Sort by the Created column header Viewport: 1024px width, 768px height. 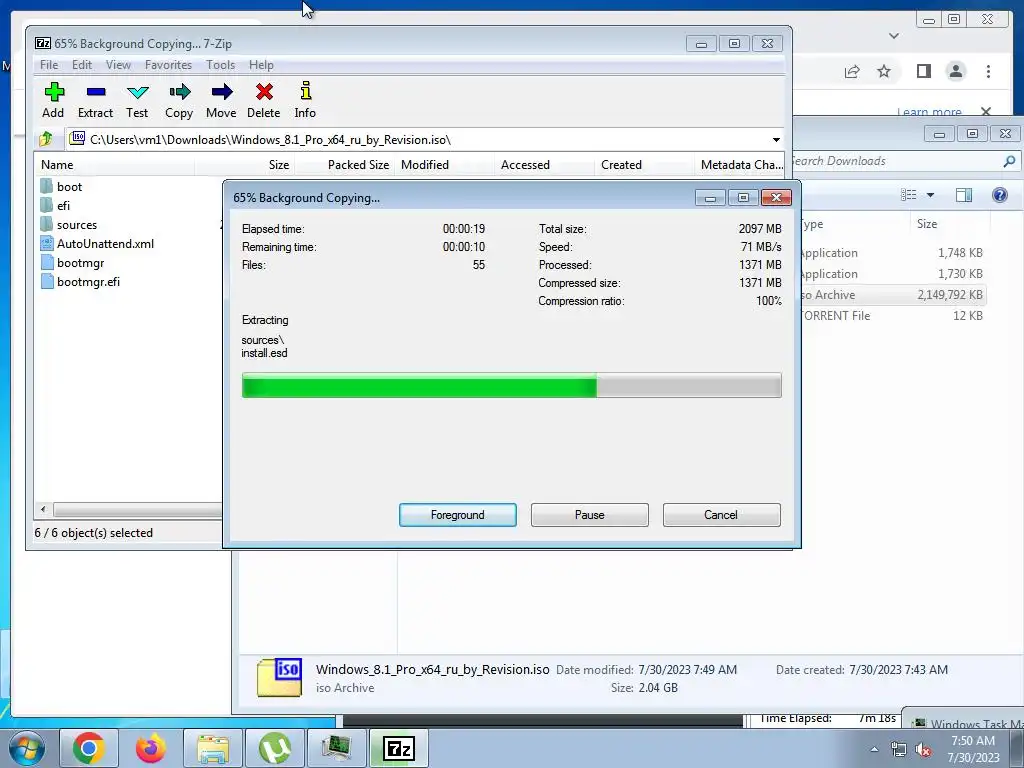pos(644,165)
